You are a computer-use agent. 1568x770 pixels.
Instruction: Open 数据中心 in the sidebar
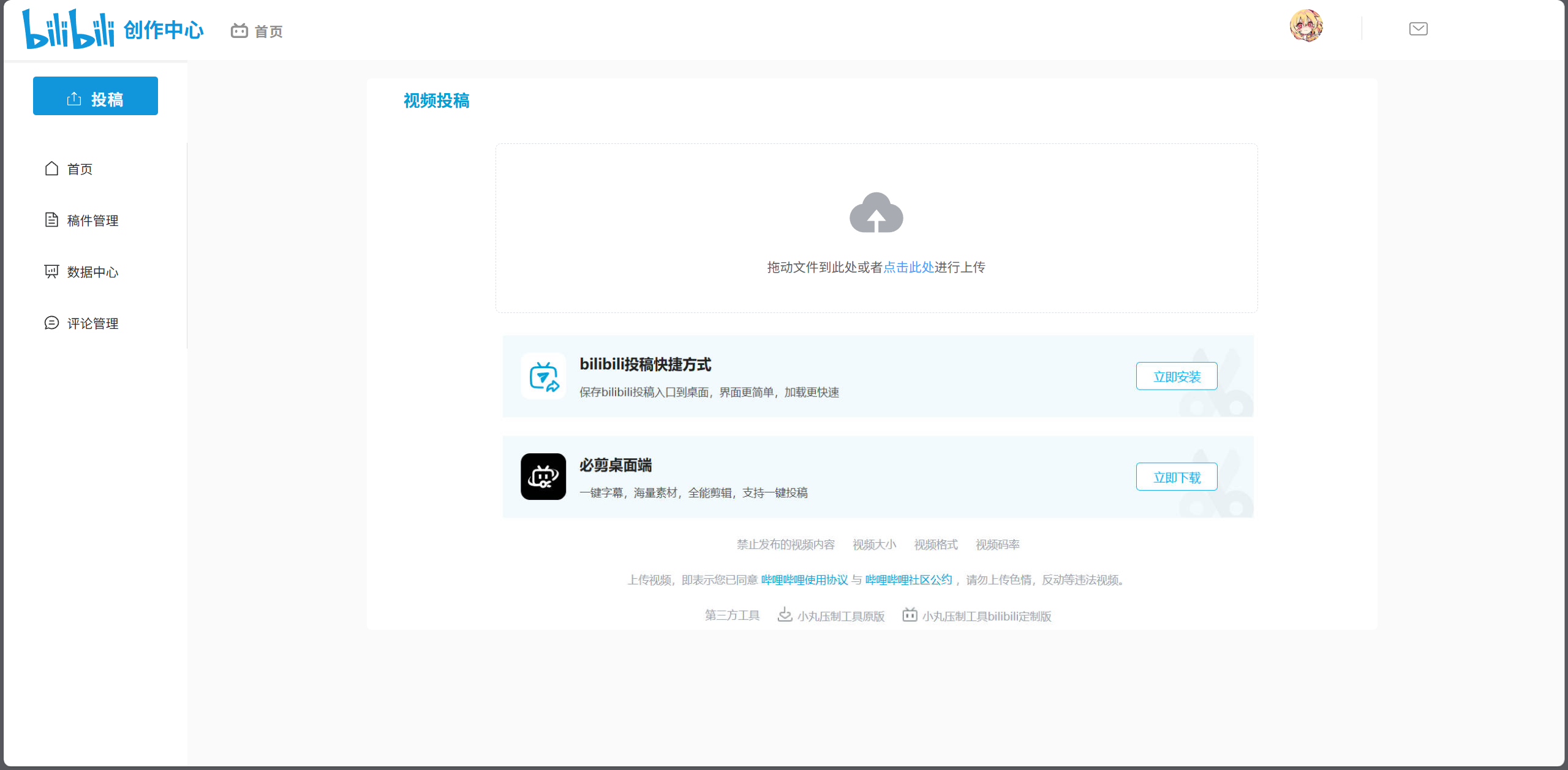pyautogui.click(x=92, y=272)
